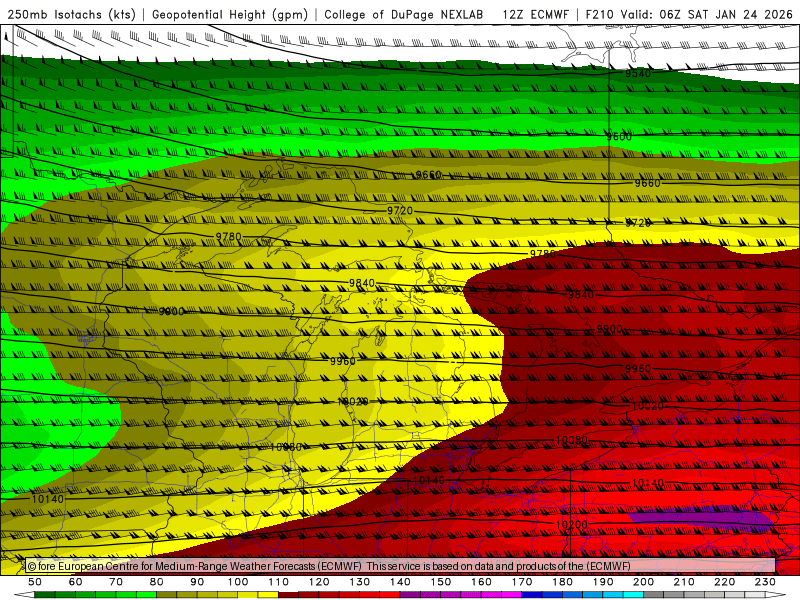This screenshot has width=800, height=600.
Task: Click the legend value 220
Action: click(x=724, y=582)
